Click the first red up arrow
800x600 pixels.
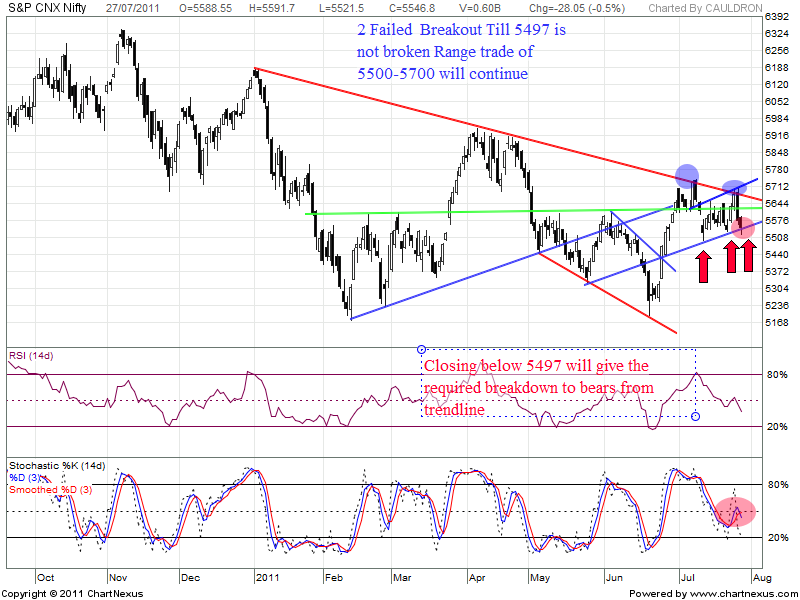[x=703, y=265]
